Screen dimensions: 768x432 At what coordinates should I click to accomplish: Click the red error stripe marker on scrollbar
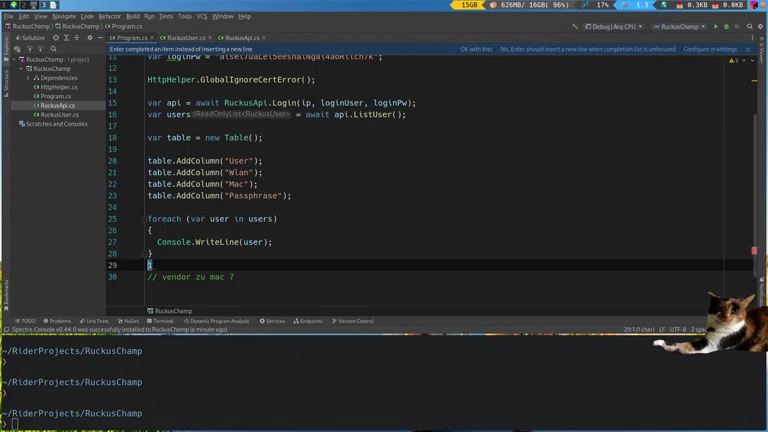coord(754,250)
